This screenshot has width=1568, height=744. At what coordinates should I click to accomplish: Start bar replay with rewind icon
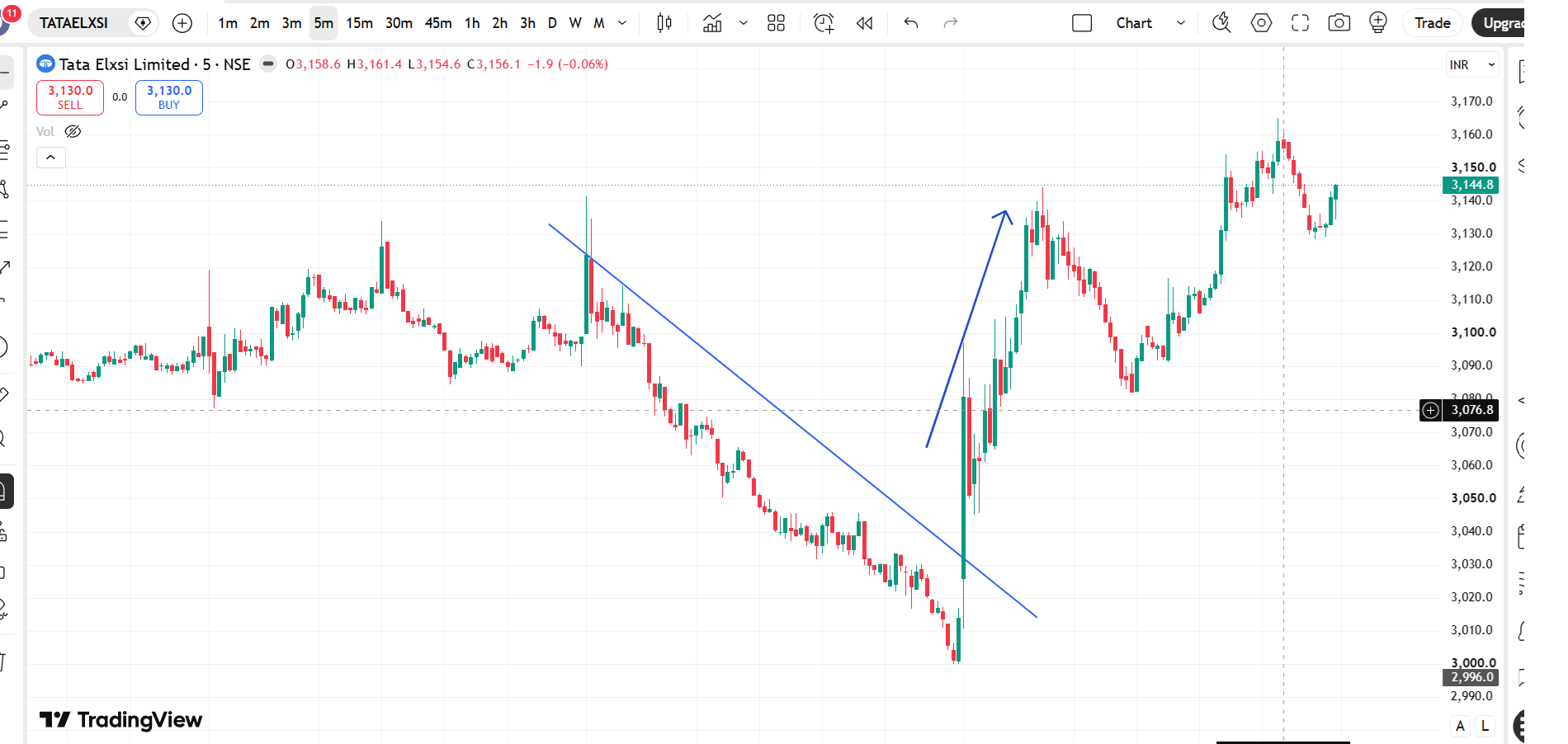tap(864, 23)
